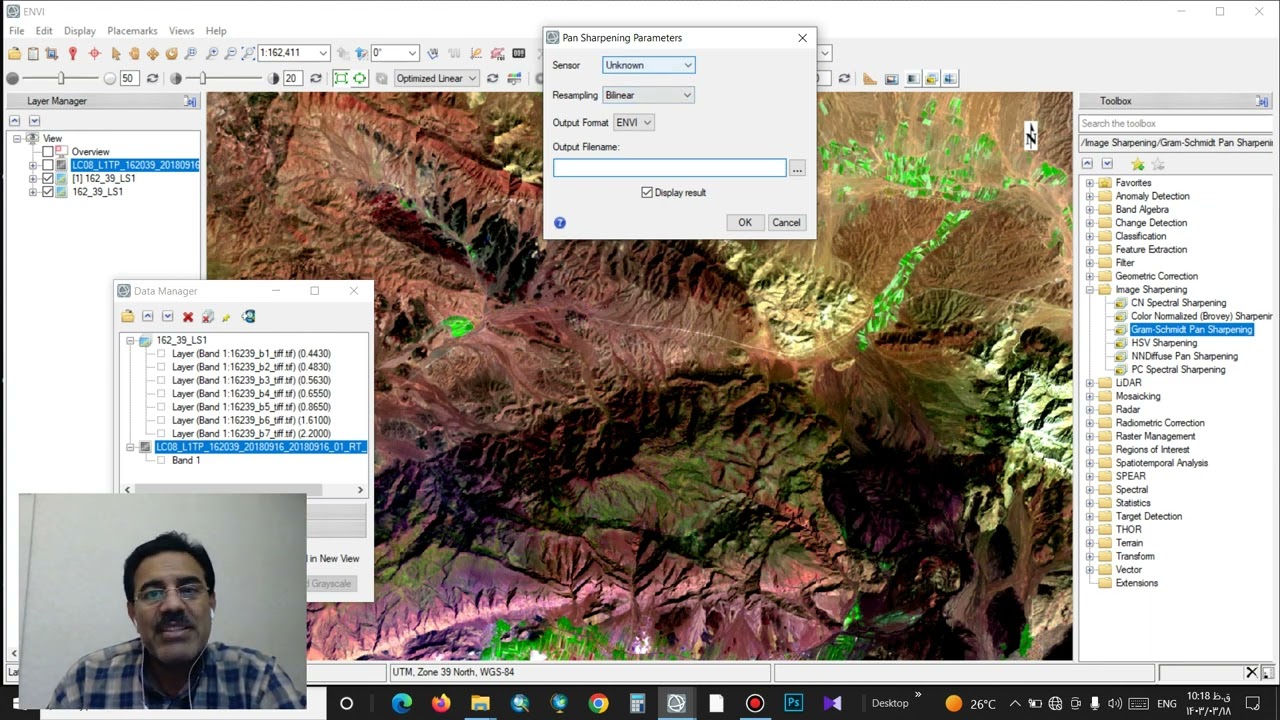Open the Help menu

point(216,31)
